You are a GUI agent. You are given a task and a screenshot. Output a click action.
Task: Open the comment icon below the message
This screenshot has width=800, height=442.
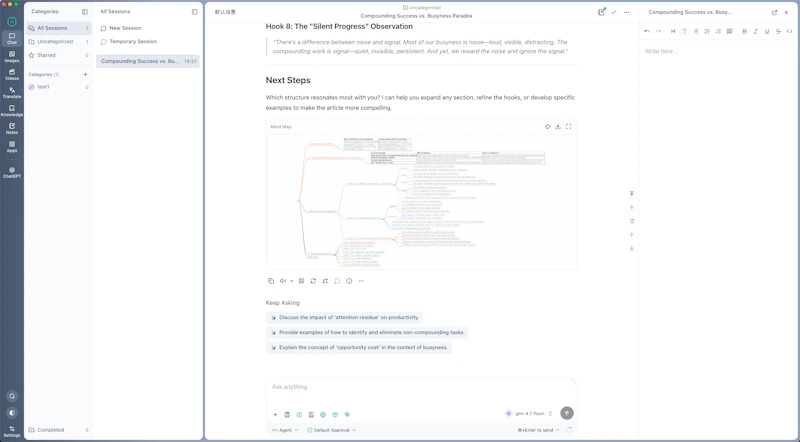point(337,281)
